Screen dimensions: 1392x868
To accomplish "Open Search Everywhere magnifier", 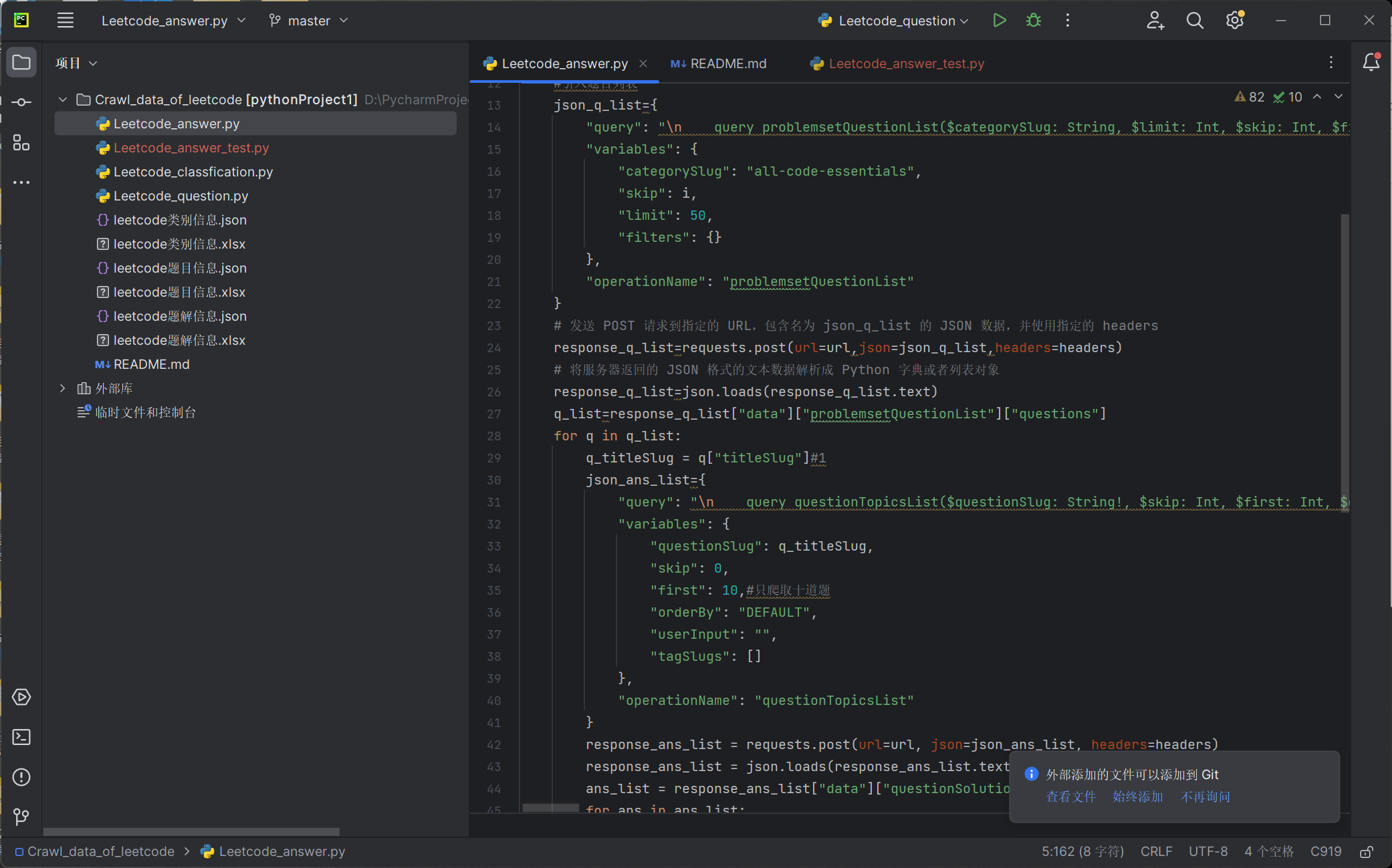I will click(x=1195, y=21).
